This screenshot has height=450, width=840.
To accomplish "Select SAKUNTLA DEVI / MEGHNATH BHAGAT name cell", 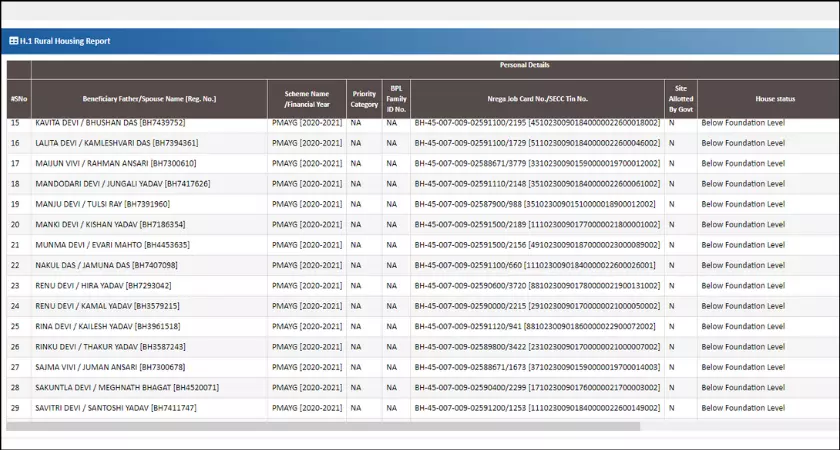I will [x=127, y=387].
